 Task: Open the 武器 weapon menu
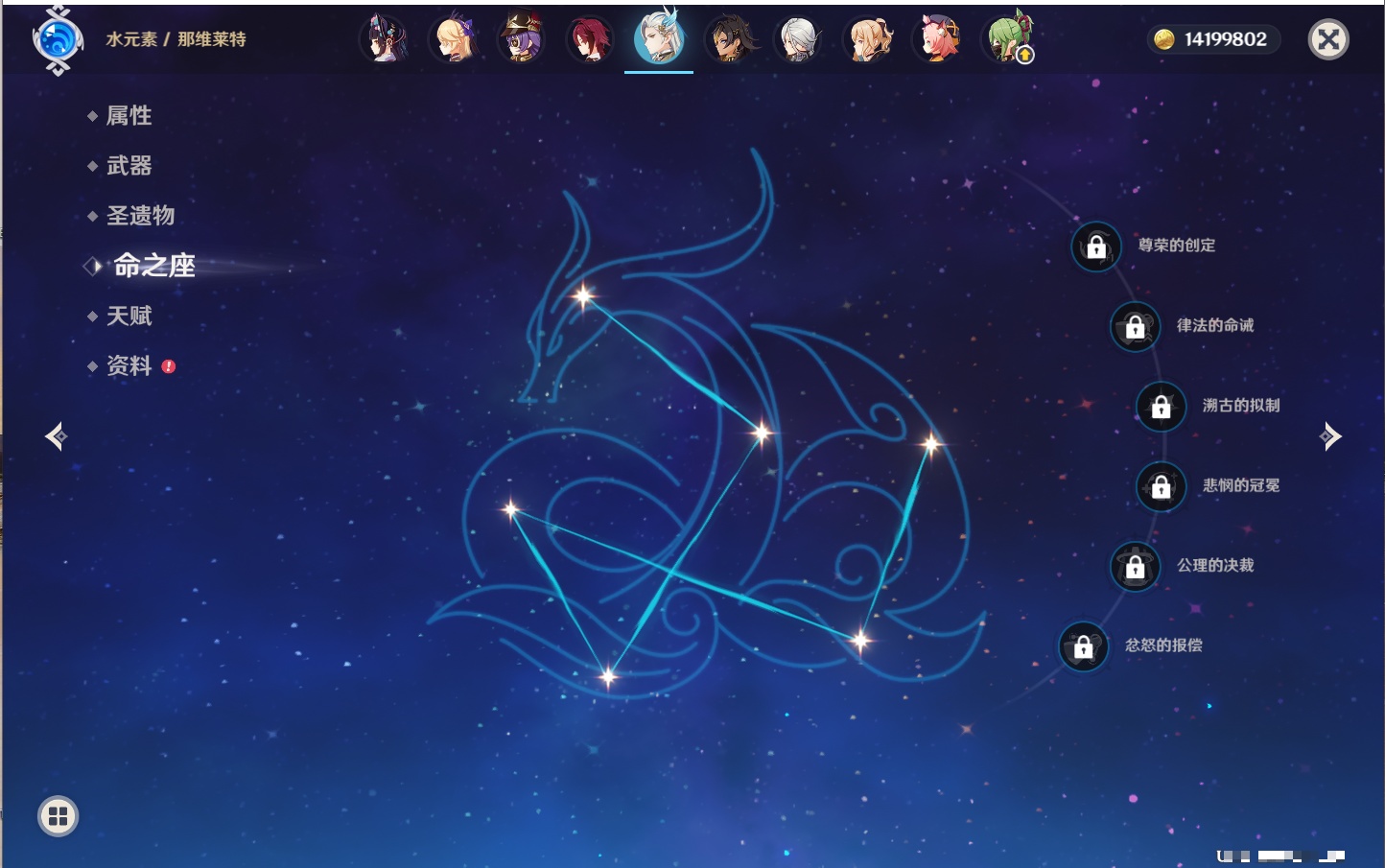click(129, 166)
